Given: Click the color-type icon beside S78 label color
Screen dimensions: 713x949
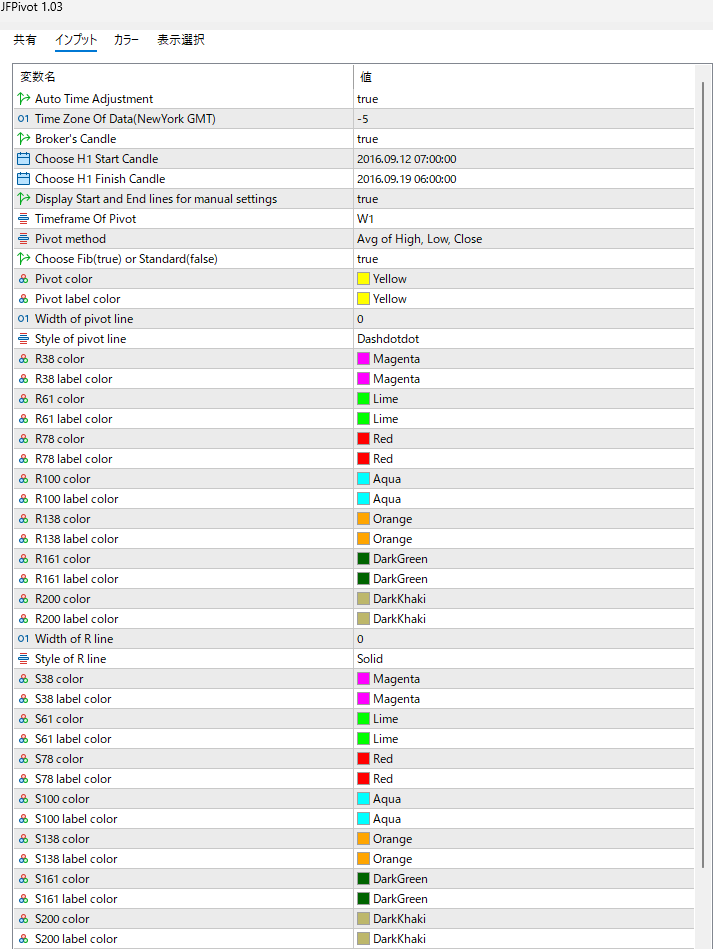Looking at the screenshot, I should 24,778.
